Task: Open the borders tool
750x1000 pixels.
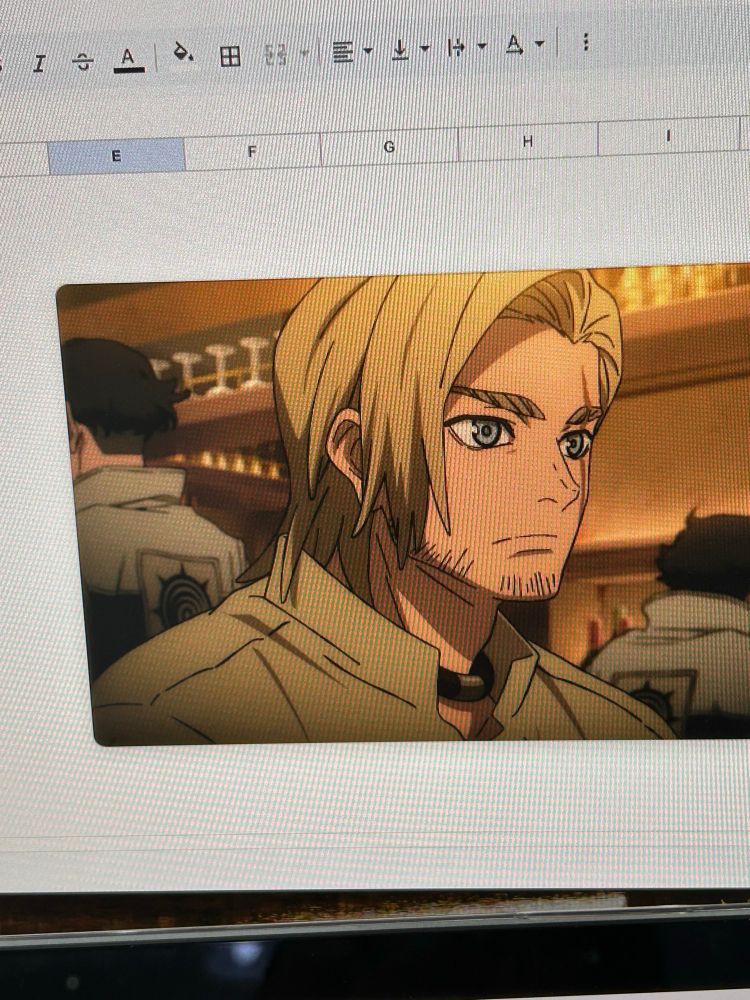Action: pos(230,56)
